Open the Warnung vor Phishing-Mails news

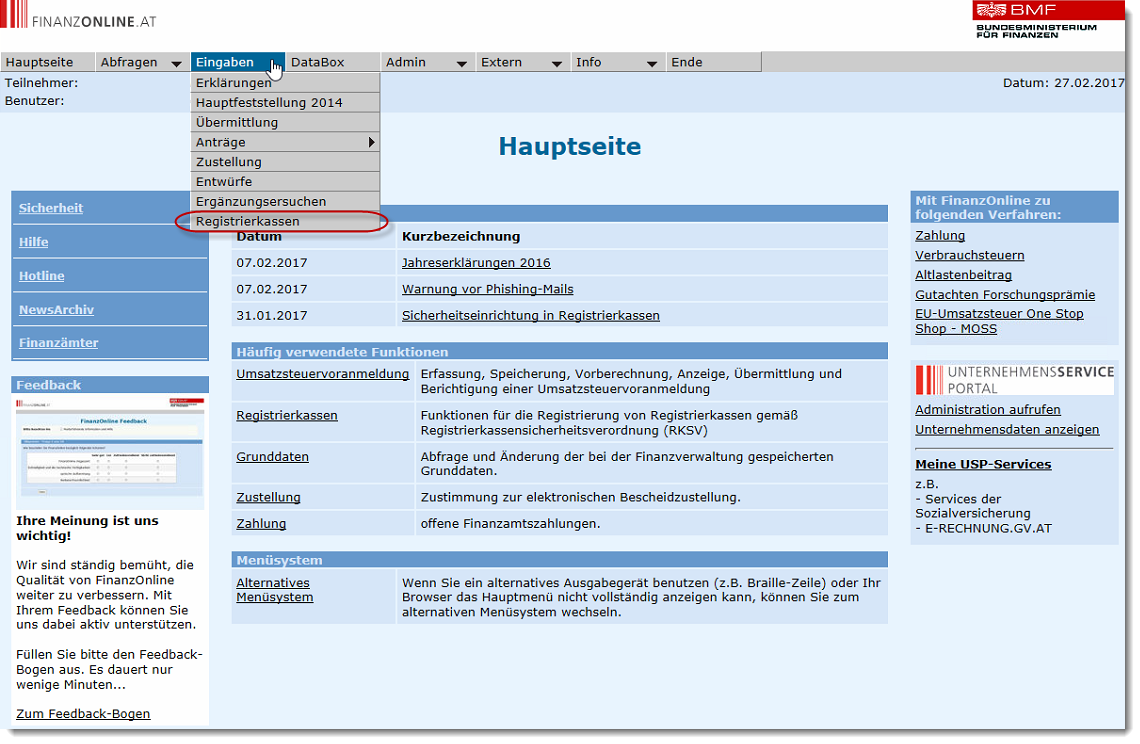487,289
